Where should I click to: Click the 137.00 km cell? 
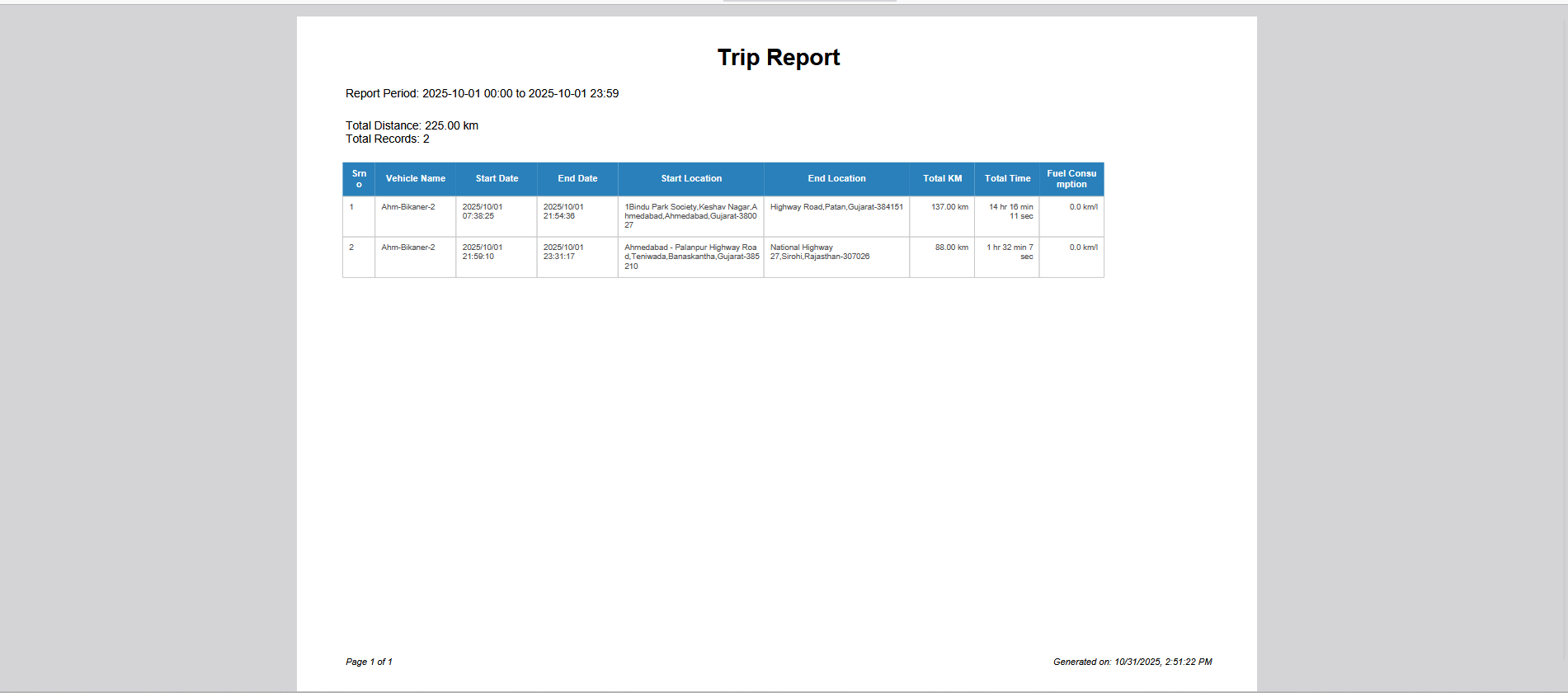[x=949, y=207]
